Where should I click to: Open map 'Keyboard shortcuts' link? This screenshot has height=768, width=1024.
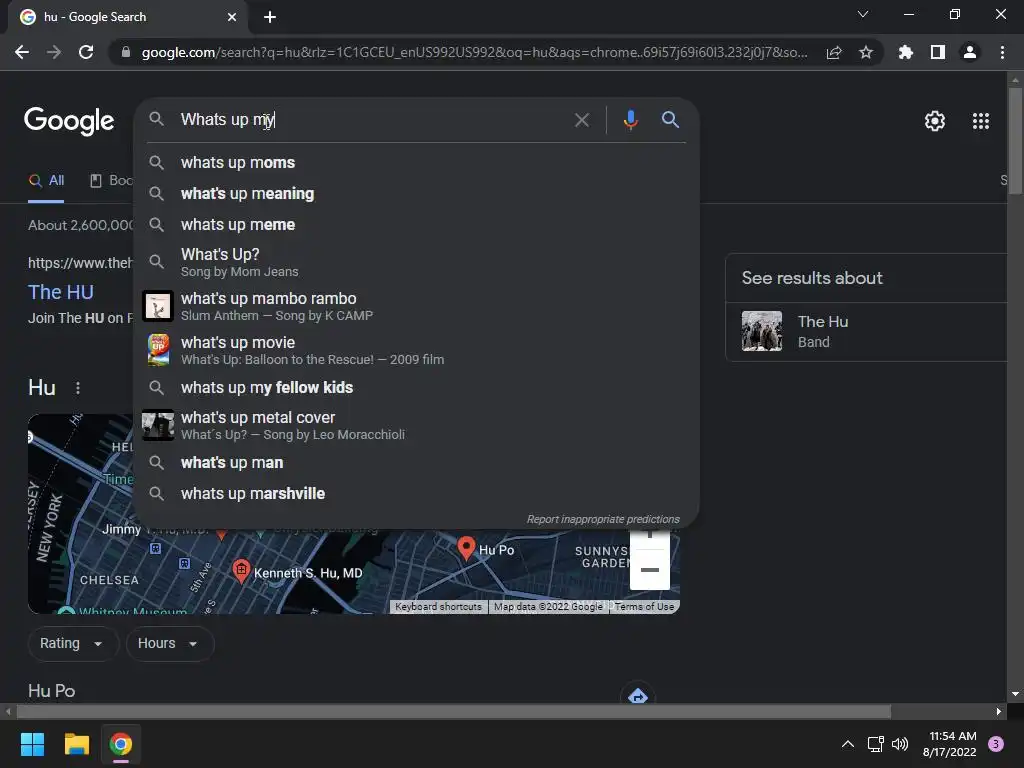tap(438, 607)
